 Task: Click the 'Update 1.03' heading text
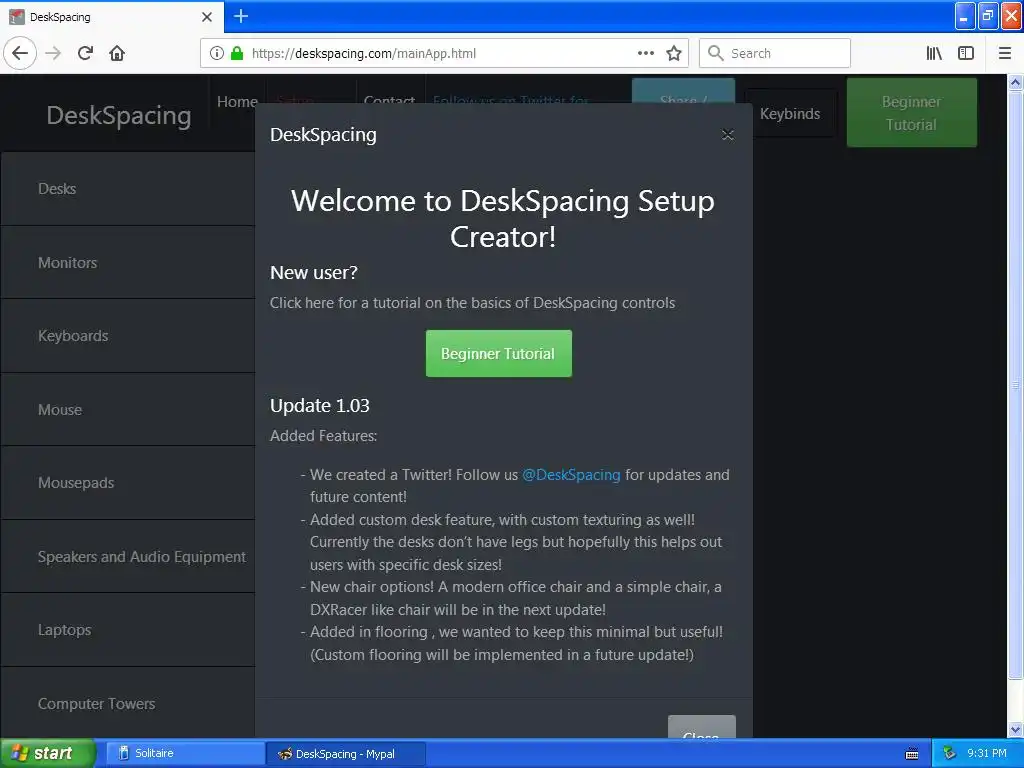[x=320, y=406]
